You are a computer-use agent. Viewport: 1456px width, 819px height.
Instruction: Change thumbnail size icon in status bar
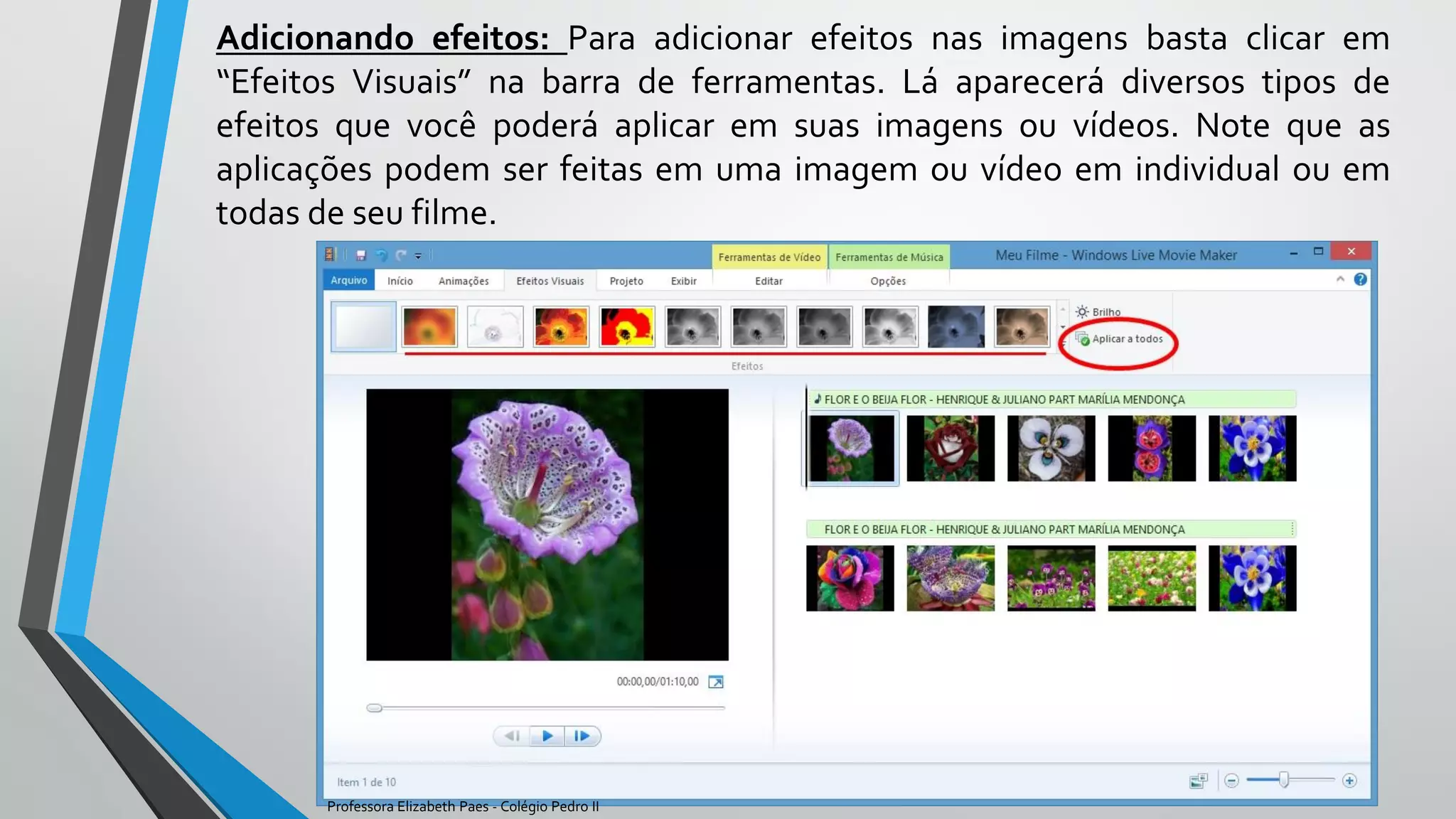pyautogui.click(x=1198, y=781)
